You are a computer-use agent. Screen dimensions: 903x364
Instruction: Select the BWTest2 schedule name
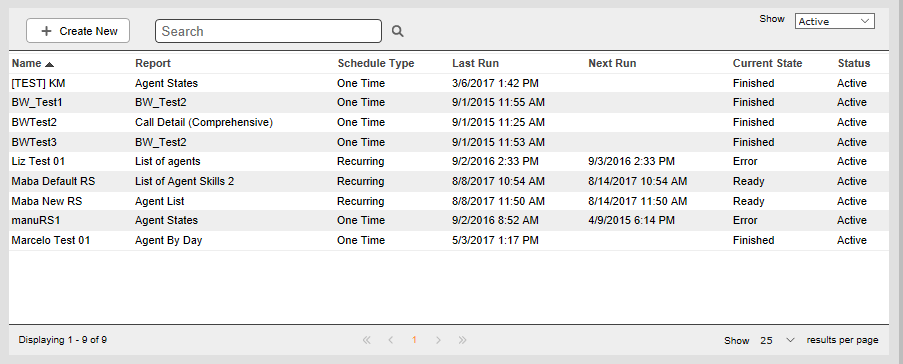point(34,122)
